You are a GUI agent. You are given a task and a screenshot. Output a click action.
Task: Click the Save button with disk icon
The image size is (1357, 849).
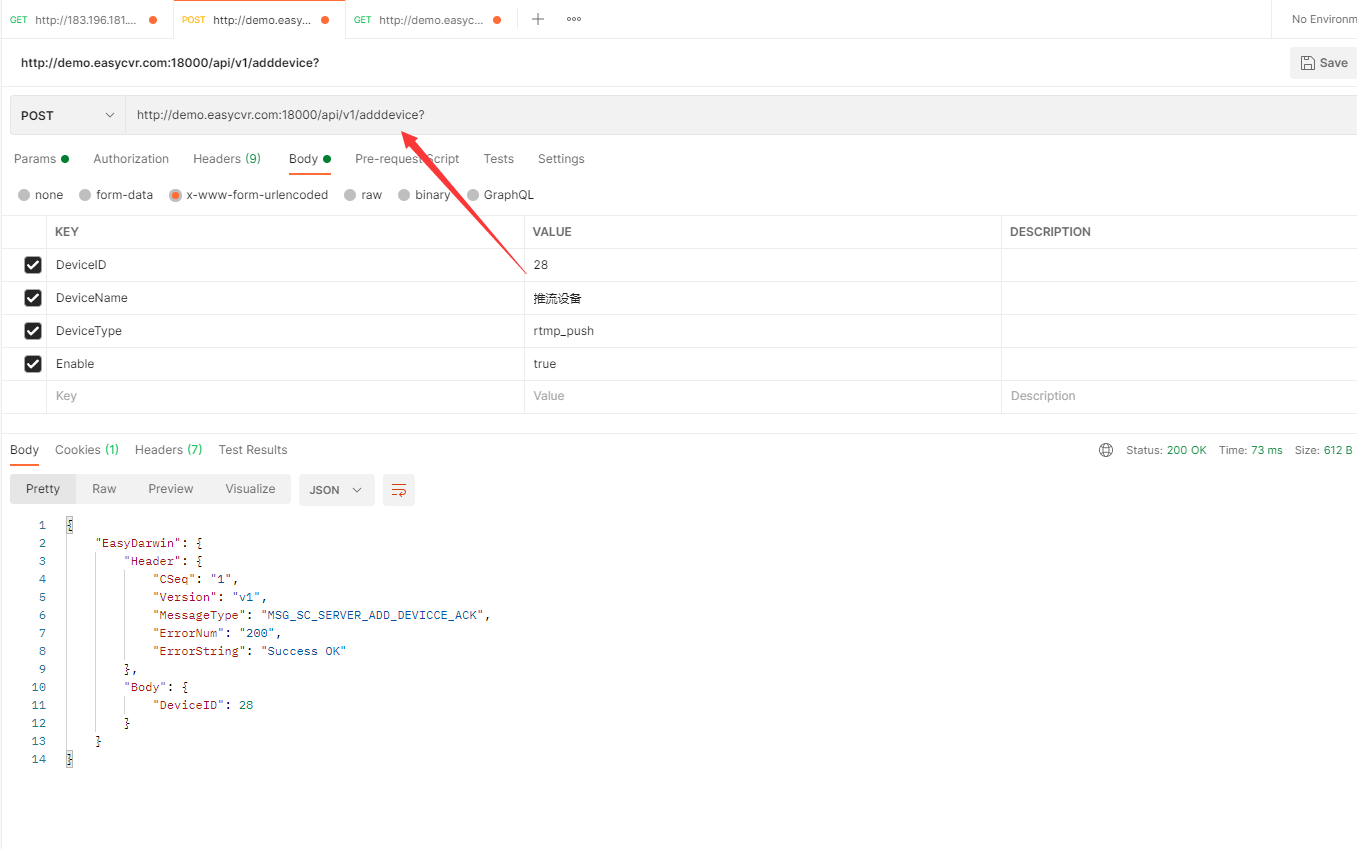(1323, 63)
